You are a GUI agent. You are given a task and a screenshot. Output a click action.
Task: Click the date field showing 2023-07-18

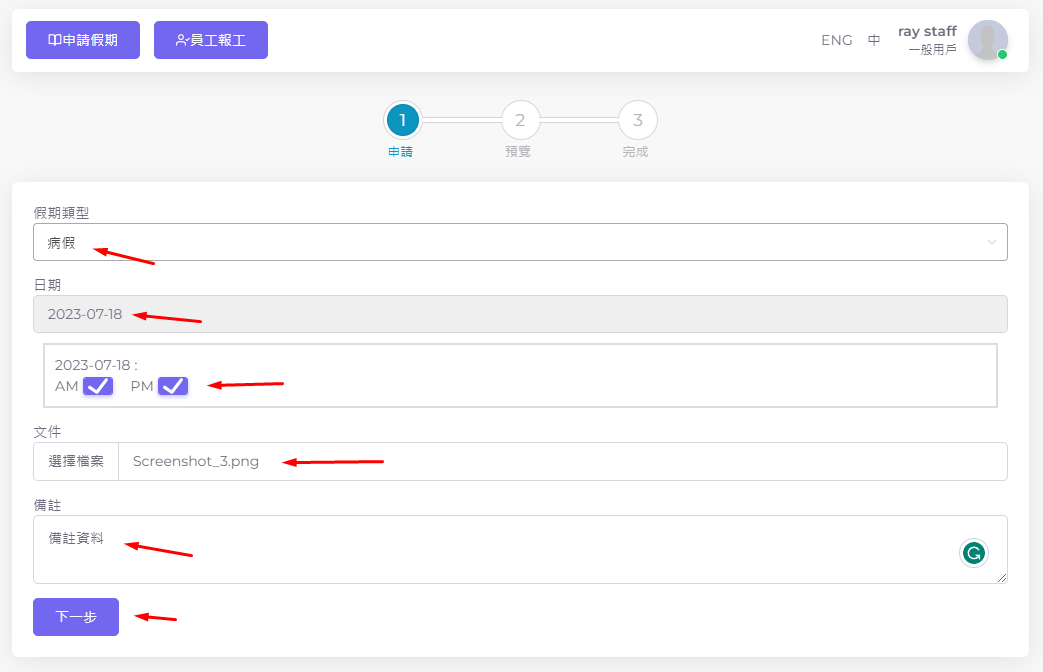coord(520,314)
